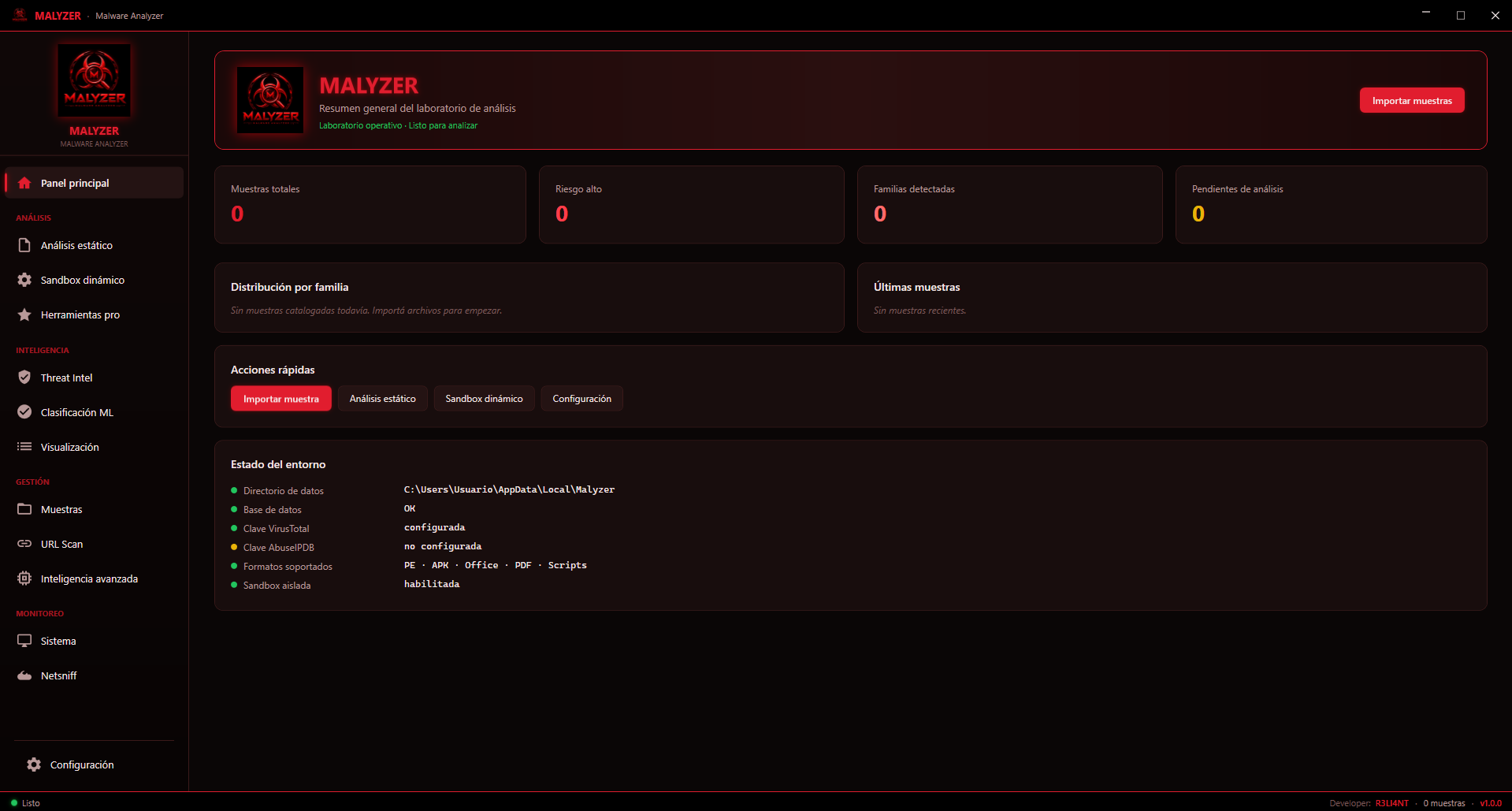1512x811 pixels.
Task: Click the Pendientes de análisis card
Action: pyautogui.click(x=1332, y=205)
